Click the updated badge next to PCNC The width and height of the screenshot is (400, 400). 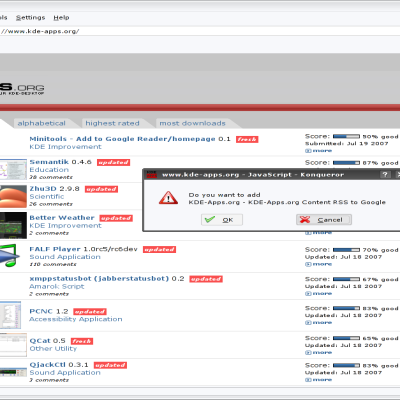[90, 312]
